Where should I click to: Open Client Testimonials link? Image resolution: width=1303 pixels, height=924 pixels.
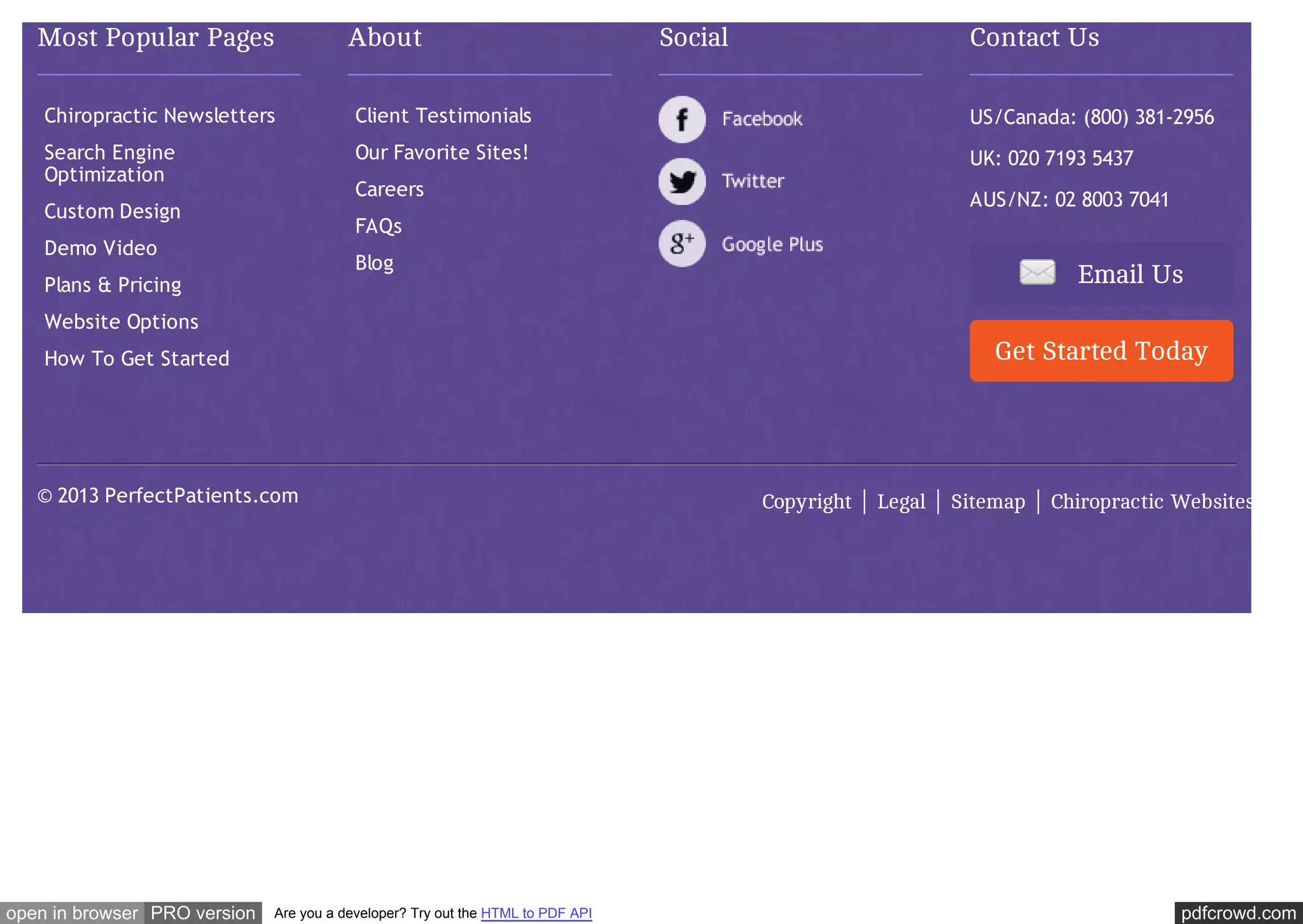coord(443,116)
